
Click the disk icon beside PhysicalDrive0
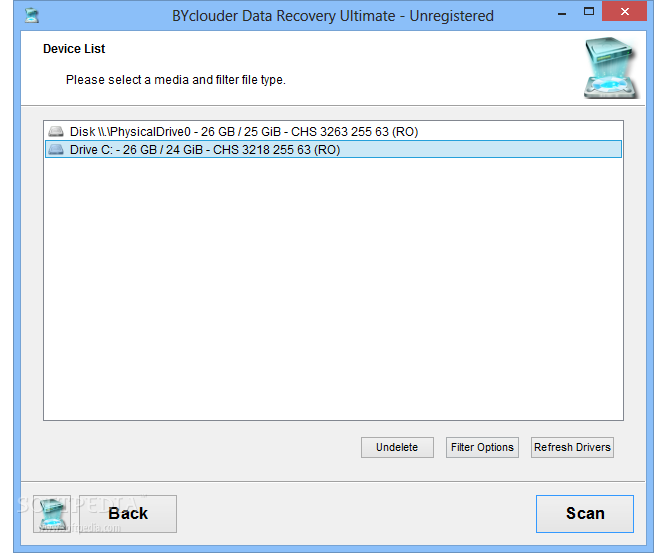click(x=56, y=132)
